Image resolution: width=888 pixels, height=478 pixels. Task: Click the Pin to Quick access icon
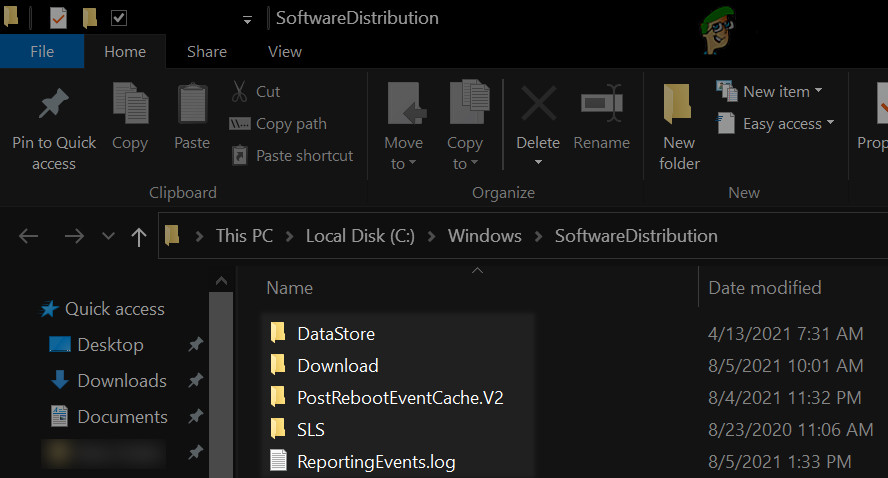click(54, 104)
